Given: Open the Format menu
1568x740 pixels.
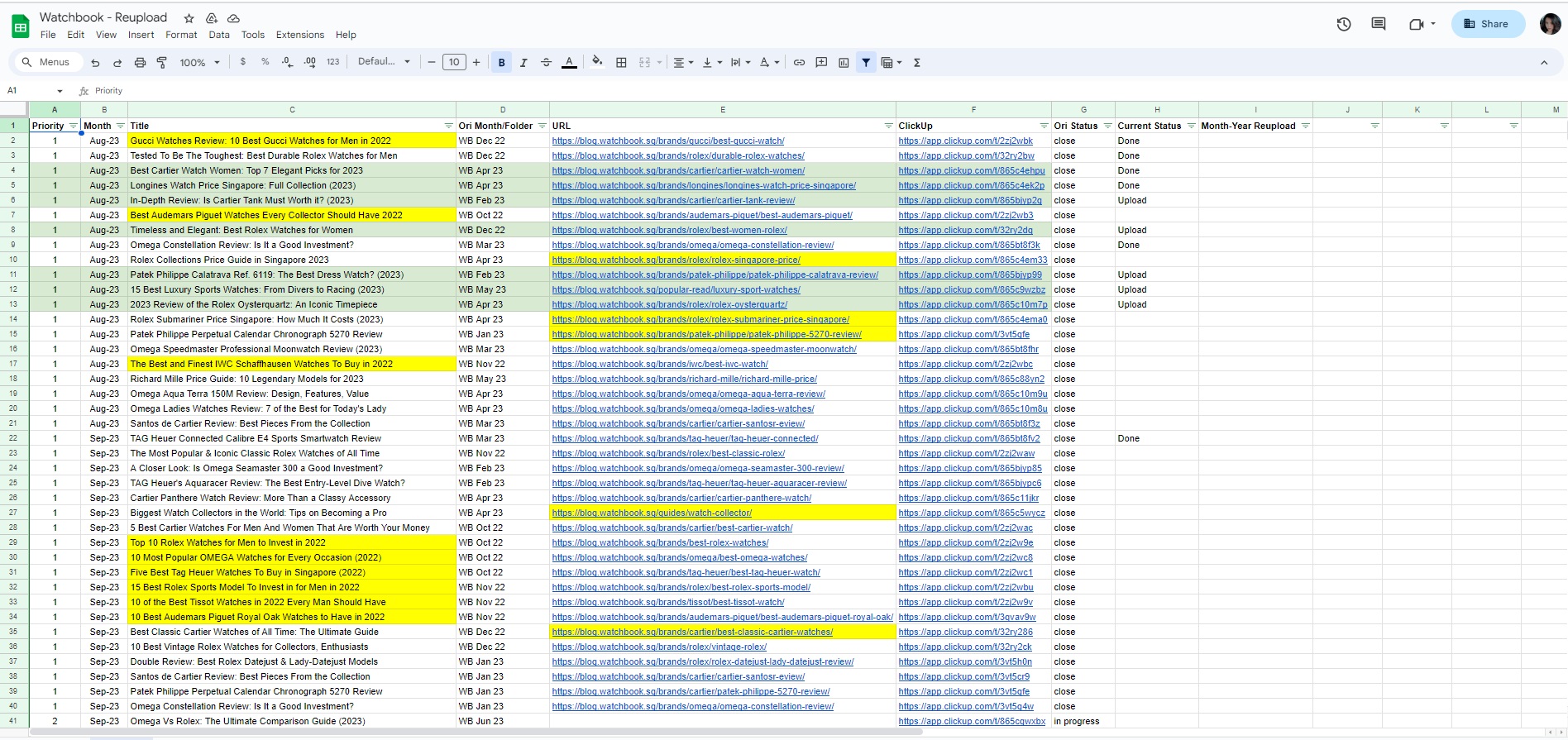Looking at the screenshot, I should click(181, 35).
